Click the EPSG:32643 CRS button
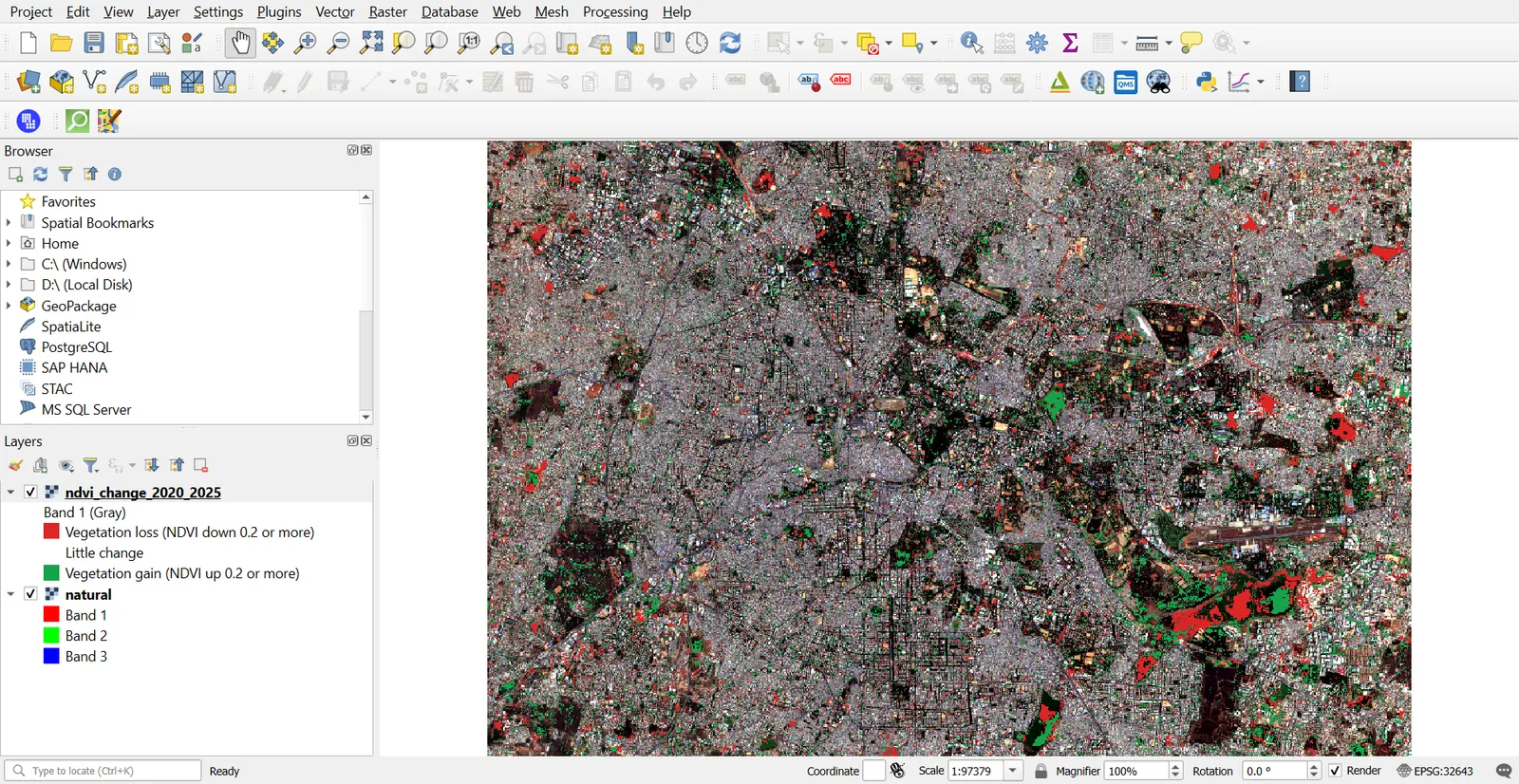1519x784 pixels. [1435, 771]
